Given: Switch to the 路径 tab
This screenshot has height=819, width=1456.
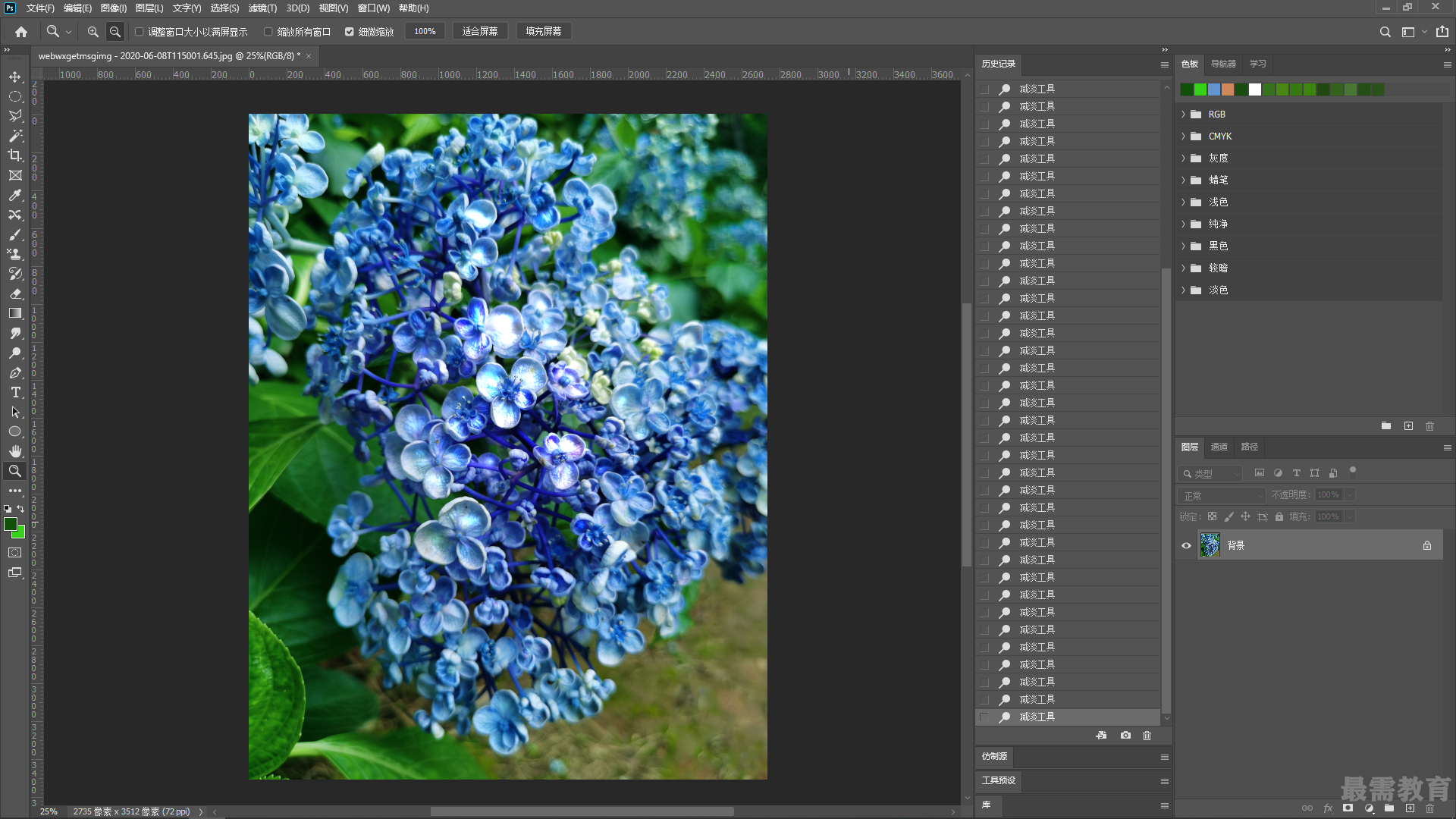Looking at the screenshot, I should [1249, 447].
